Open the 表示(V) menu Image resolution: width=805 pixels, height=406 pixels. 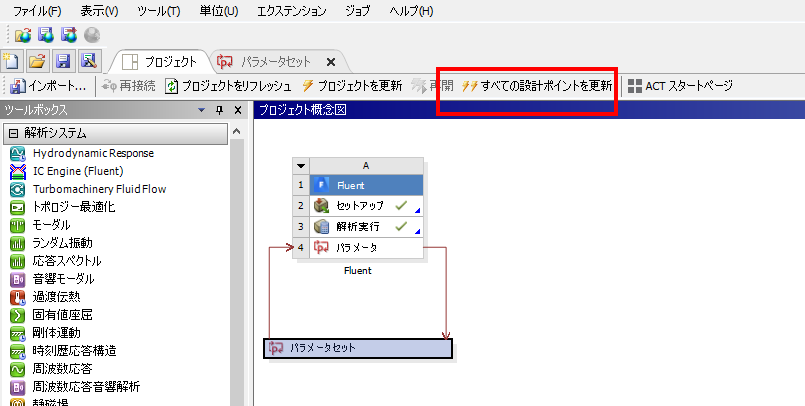(x=99, y=11)
